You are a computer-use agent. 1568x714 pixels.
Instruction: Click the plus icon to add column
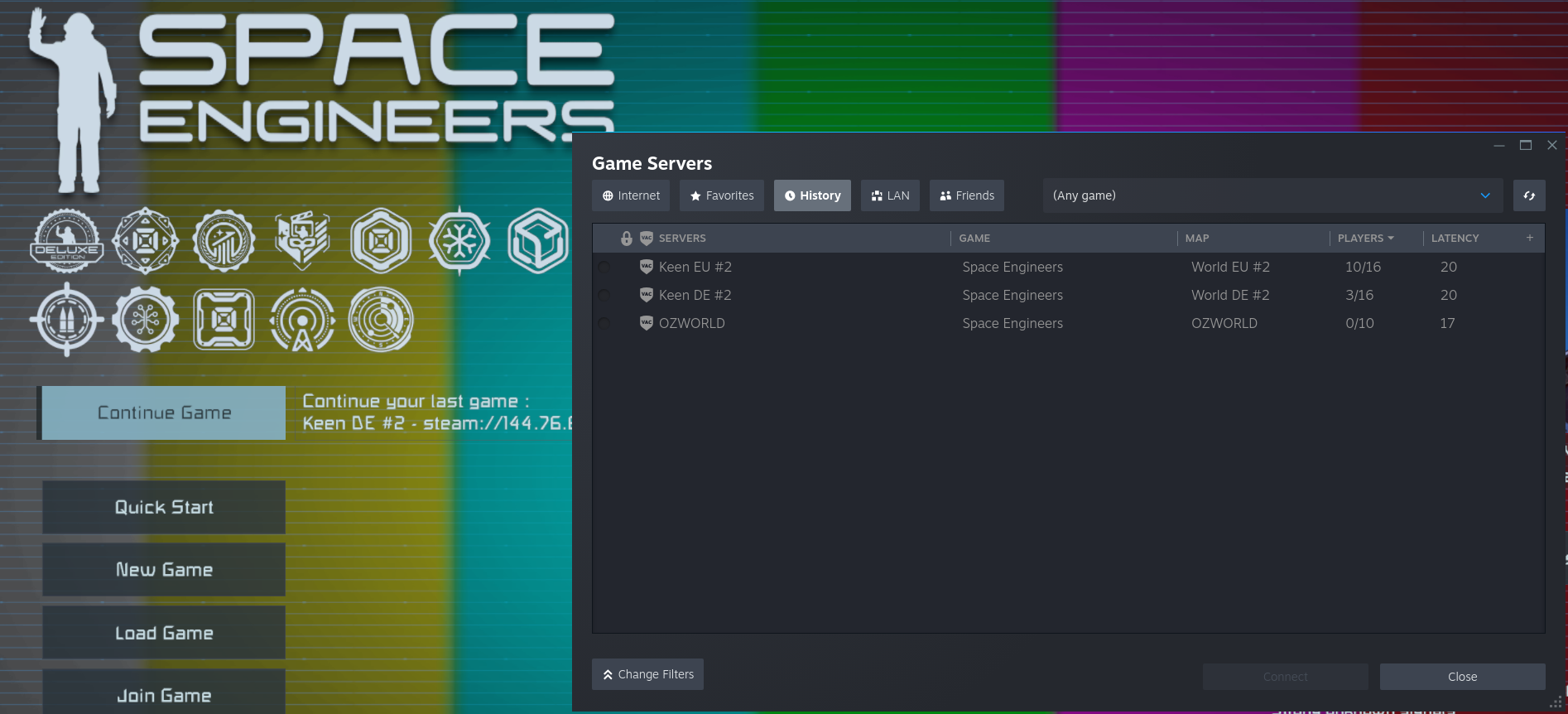[x=1529, y=238]
